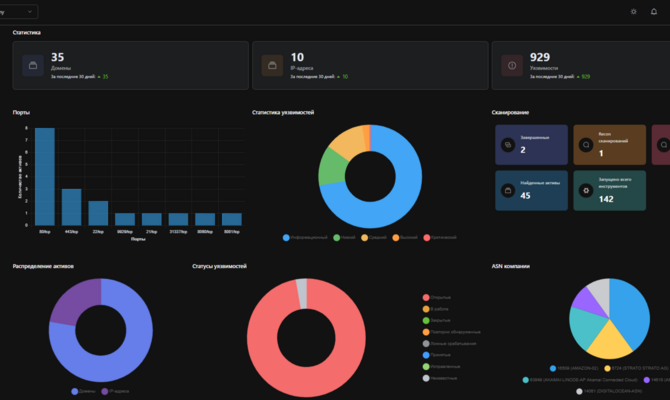Open the Запущено всего инструментов card
670x400 pixels.
point(609,191)
